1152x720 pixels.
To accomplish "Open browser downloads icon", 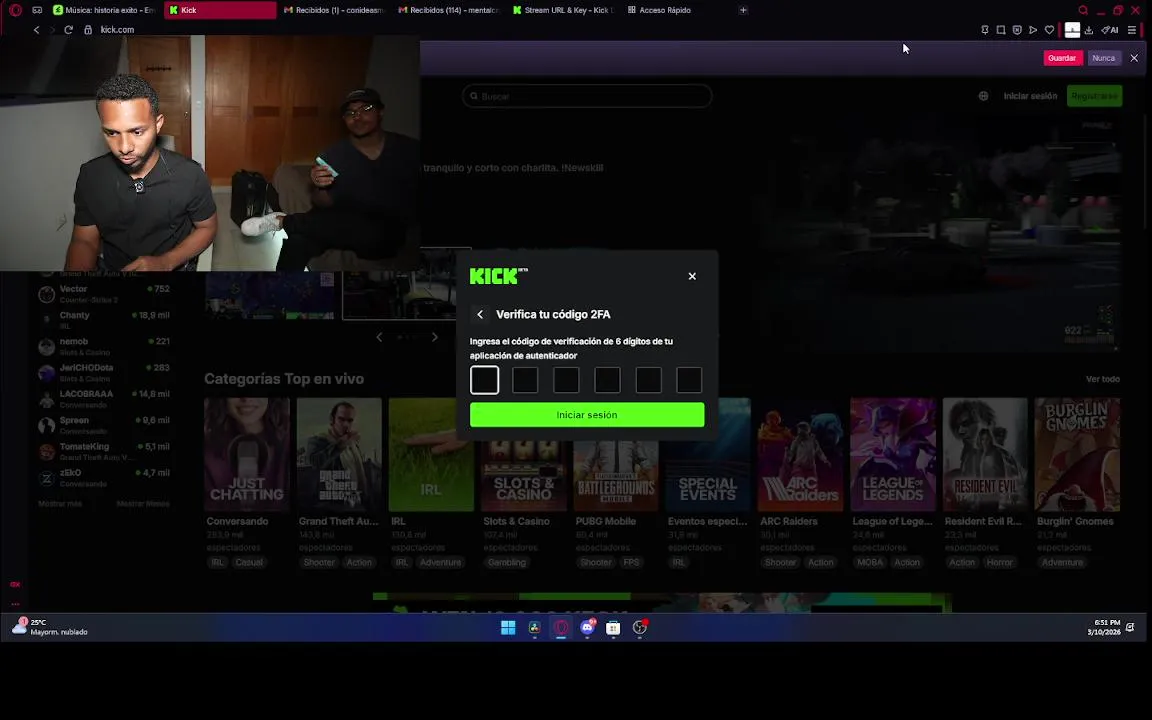I will 1089,30.
